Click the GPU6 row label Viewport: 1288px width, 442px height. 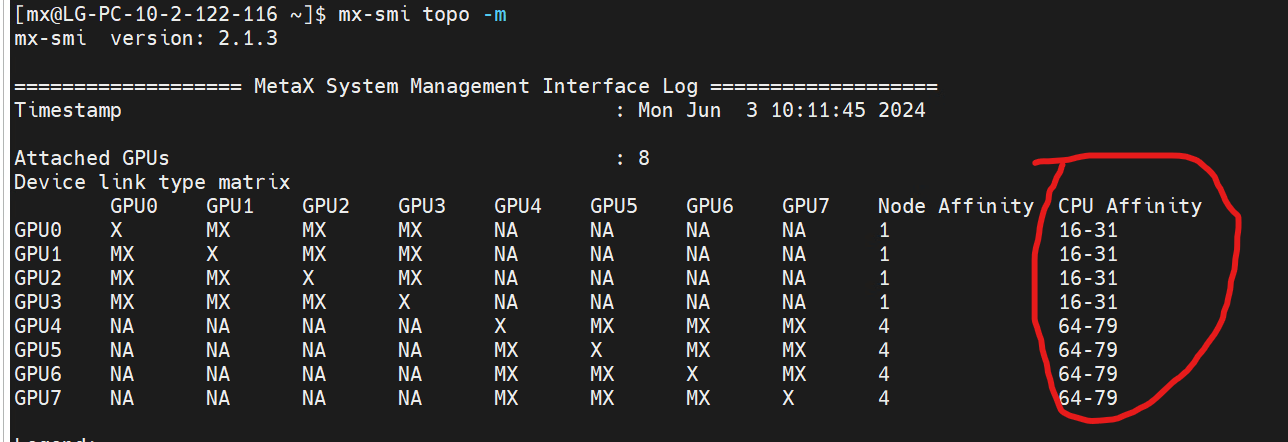coord(38,374)
